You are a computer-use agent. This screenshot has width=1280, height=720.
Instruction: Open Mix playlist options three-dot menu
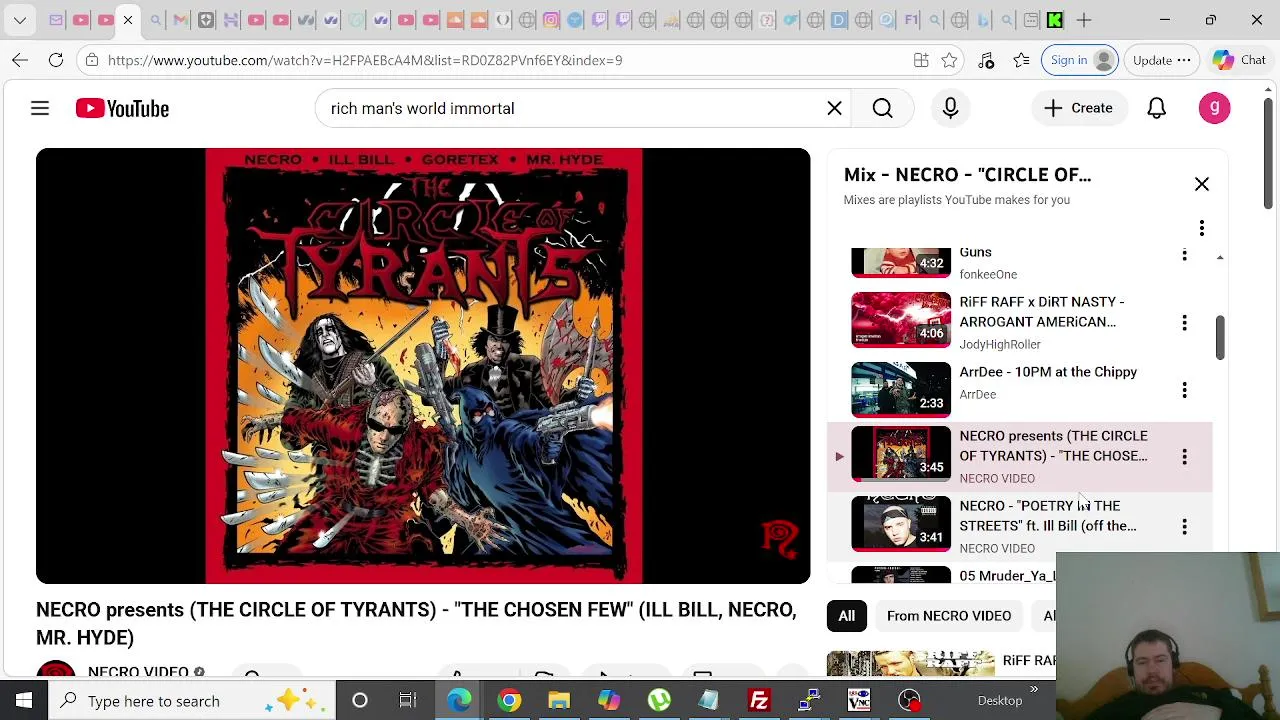point(1201,228)
